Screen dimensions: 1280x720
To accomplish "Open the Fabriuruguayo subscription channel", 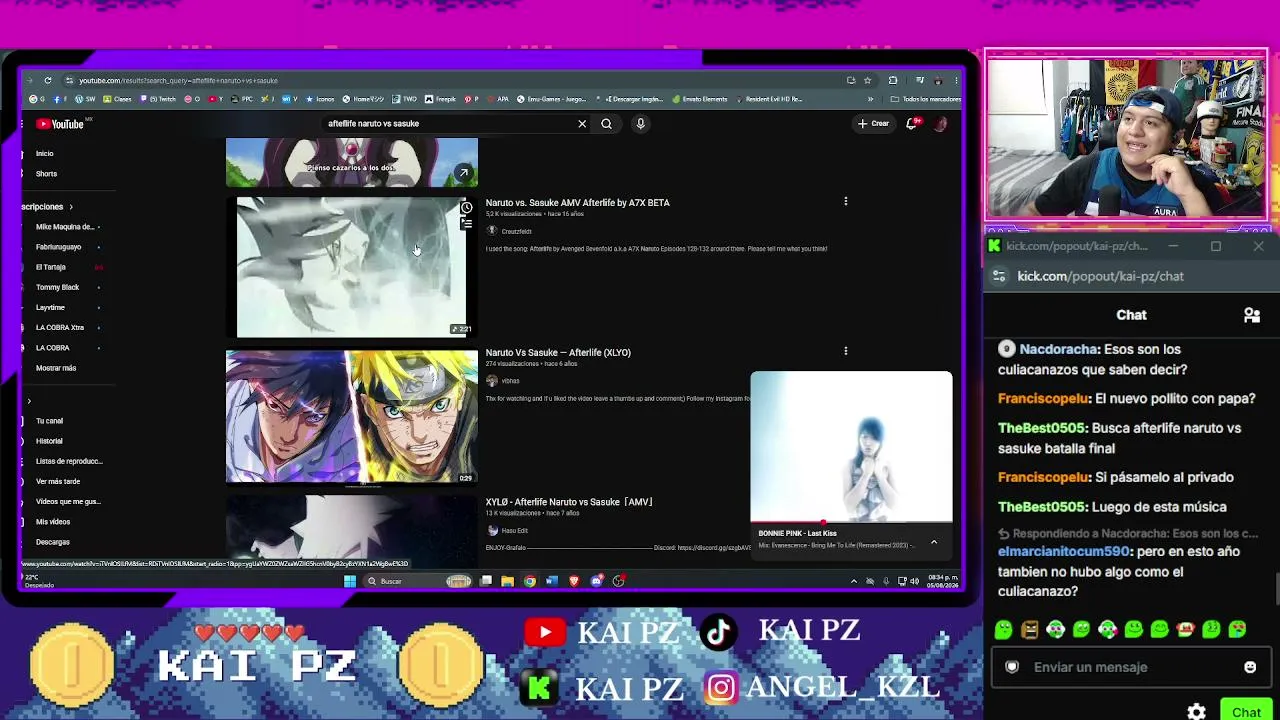I will 58,247.
